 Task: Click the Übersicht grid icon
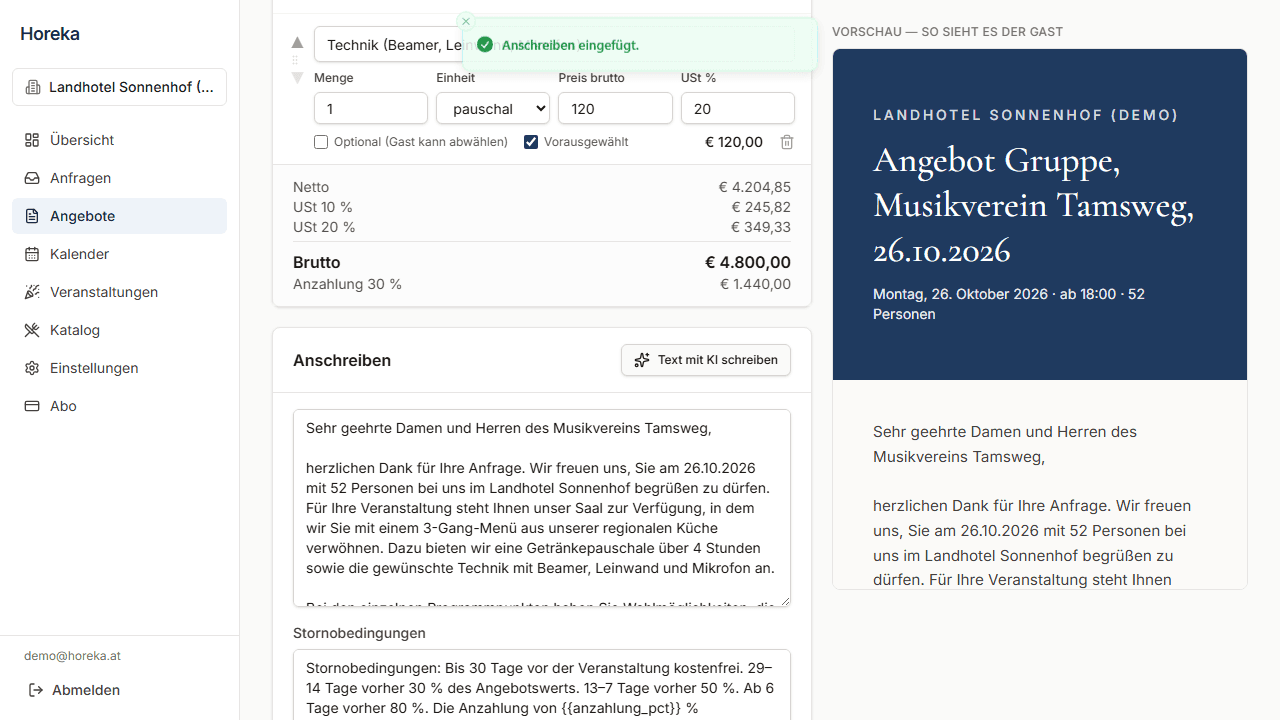click(32, 140)
